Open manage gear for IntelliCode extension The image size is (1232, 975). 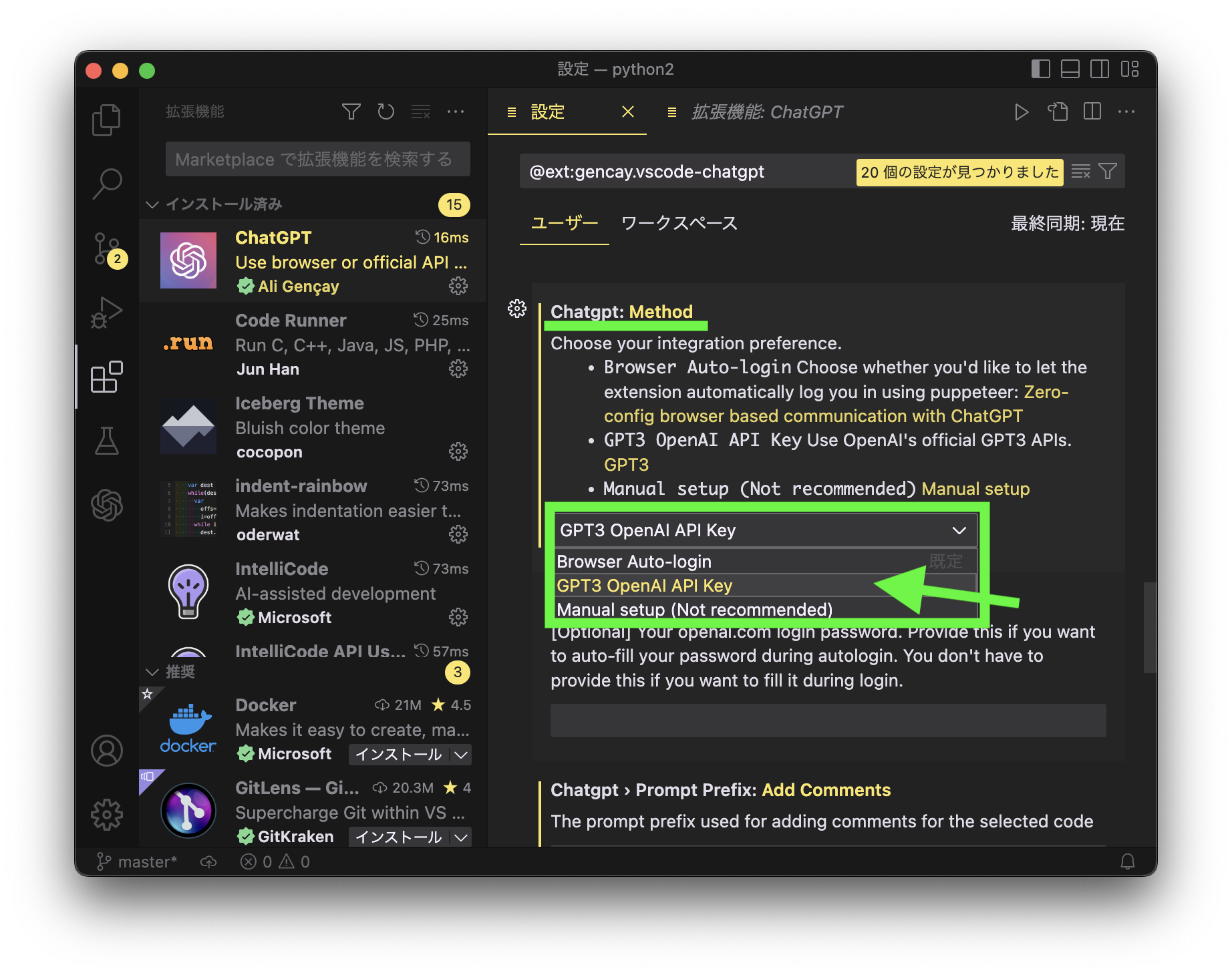pos(458,618)
